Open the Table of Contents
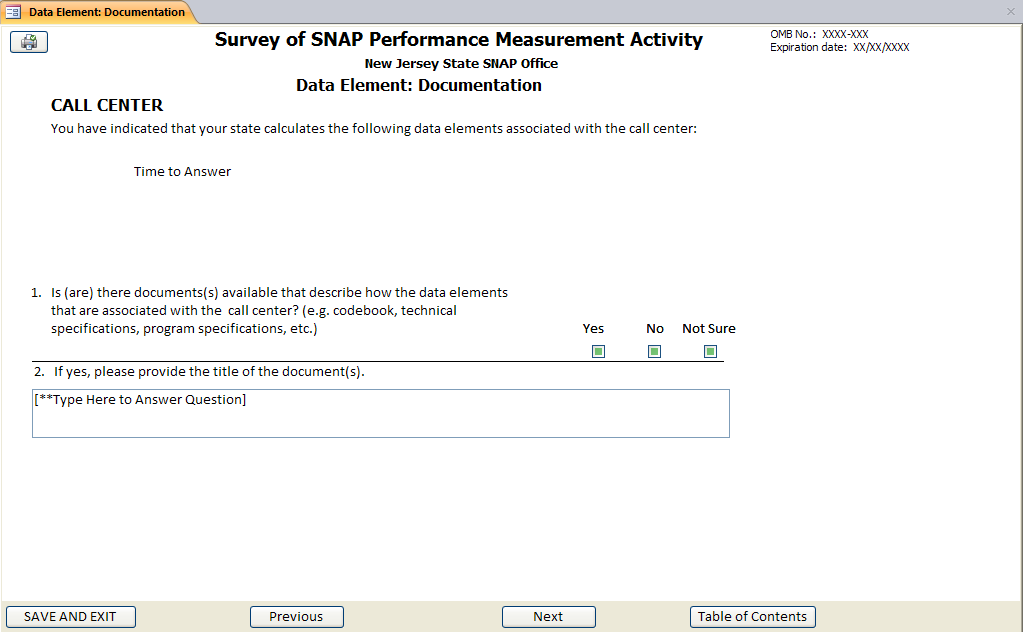The height and width of the screenshot is (632, 1023). [x=752, y=617]
